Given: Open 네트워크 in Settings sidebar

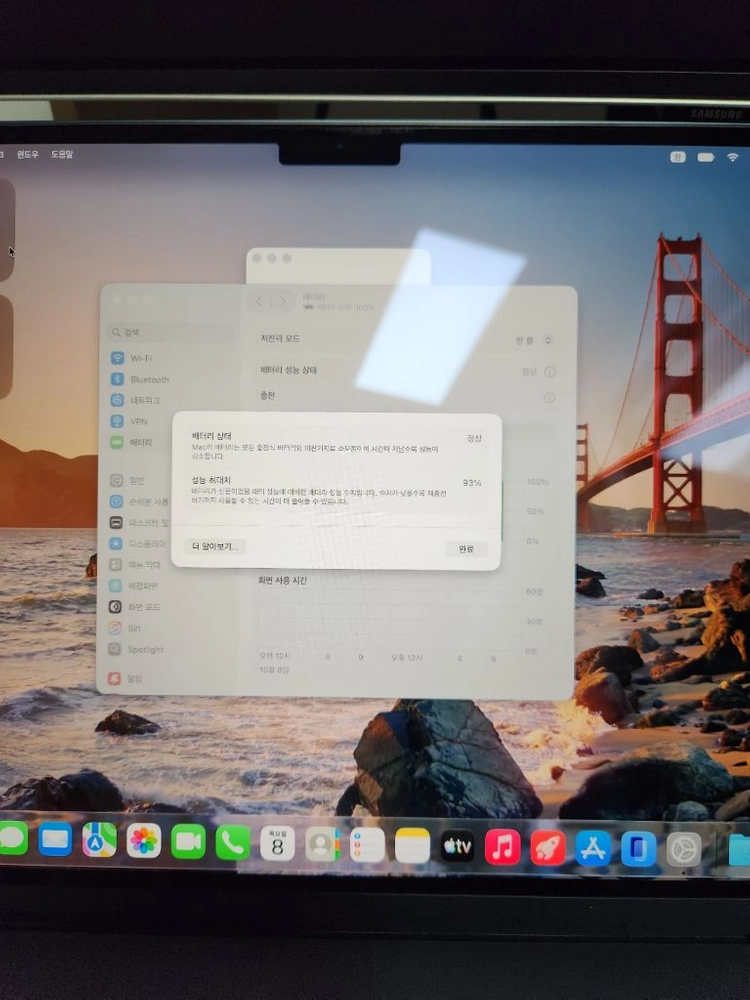Looking at the screenshot, I should click(x=136, y=401).
